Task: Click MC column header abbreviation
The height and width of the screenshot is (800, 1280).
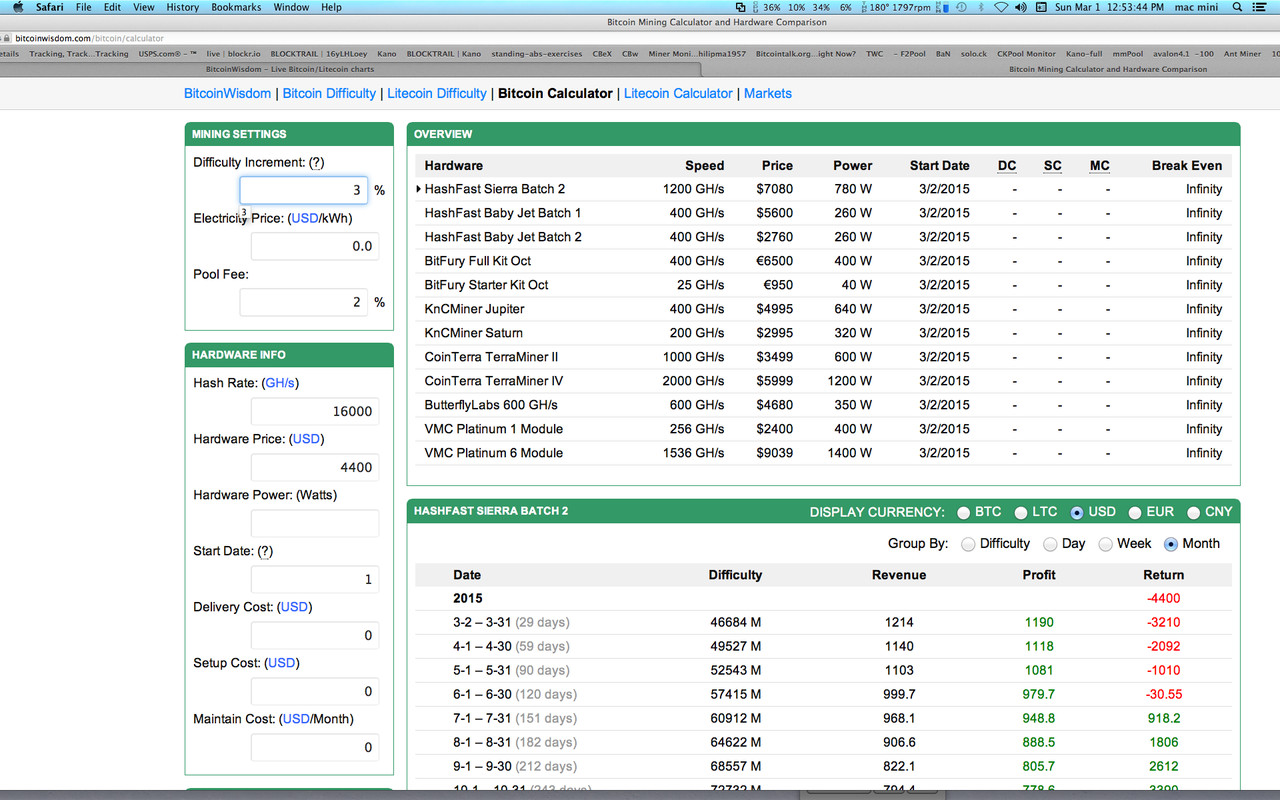Action: pyautogui.click(x=1100, y=165)
